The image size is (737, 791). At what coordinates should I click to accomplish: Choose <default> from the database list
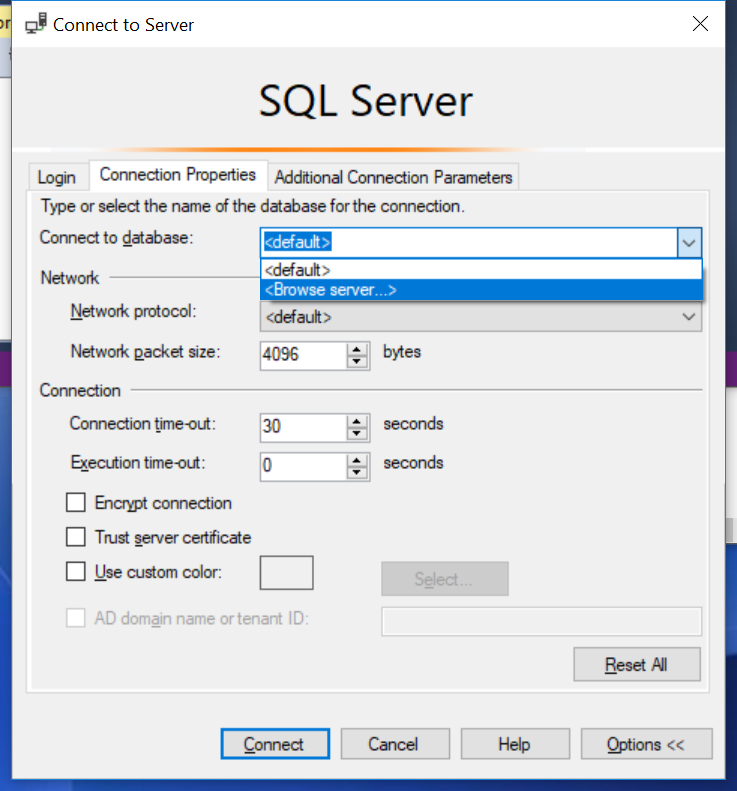pyautogui.click(x=481, y=270)
